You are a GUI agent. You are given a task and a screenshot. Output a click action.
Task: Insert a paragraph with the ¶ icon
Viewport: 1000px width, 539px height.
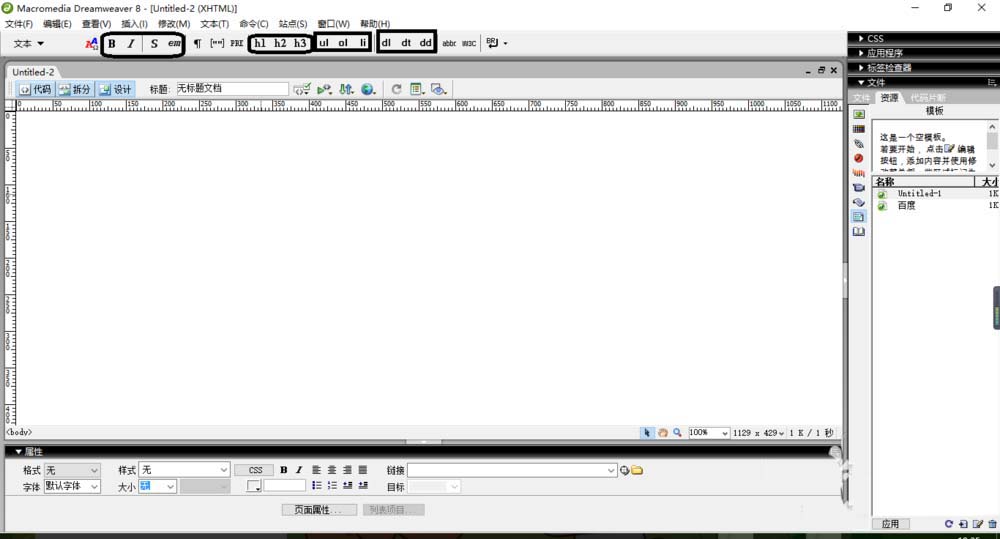pos(197,43)
